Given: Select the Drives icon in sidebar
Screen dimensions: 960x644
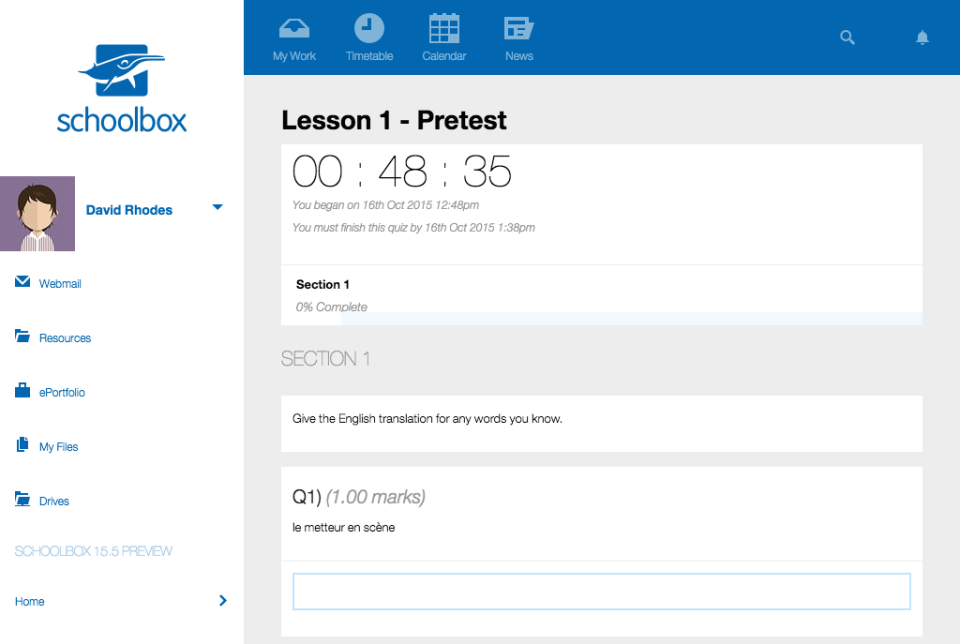Looking at the screenshot, I should point(21,500).
